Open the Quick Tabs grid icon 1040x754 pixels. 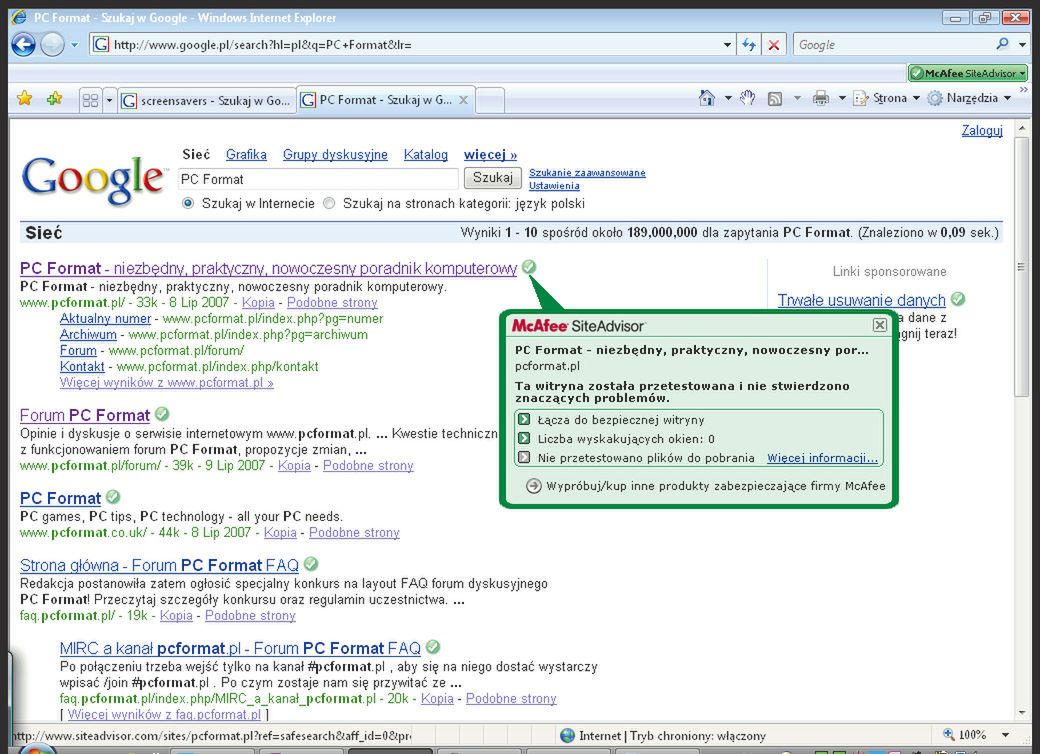tap(90, 100)
